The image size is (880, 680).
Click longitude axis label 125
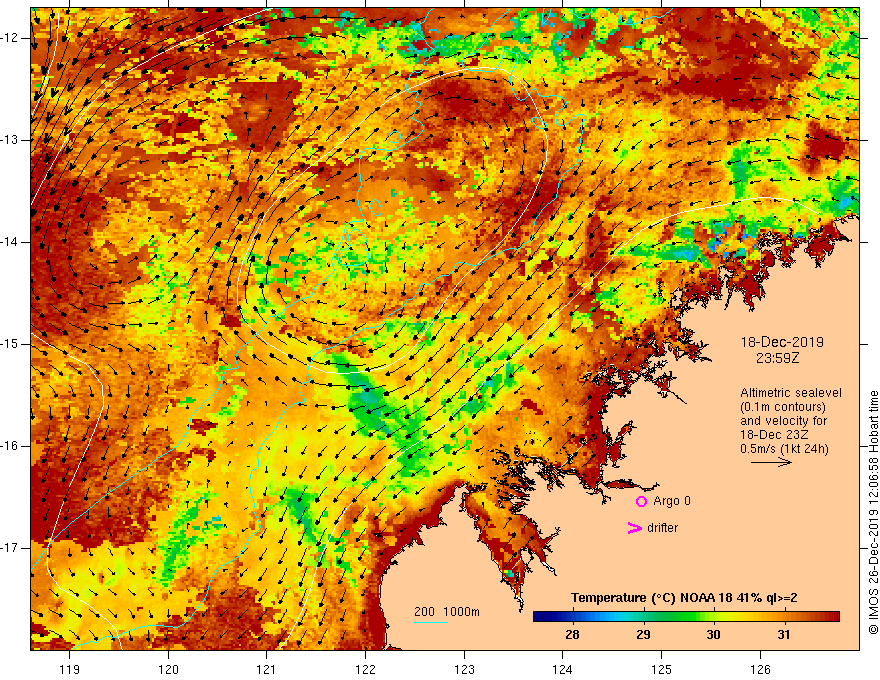(661, 669)
